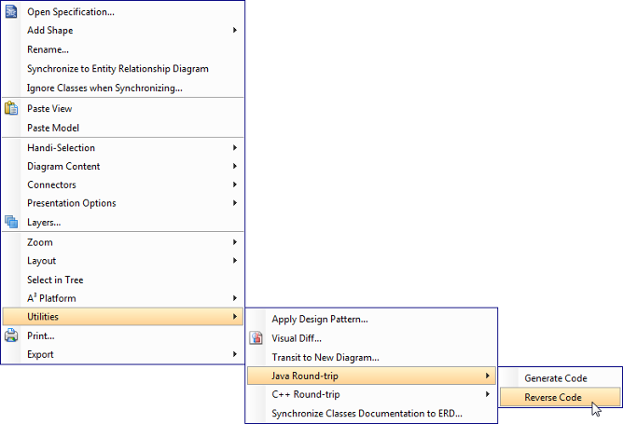Click the Open Specification document icon
The width and height of the screenshot is (623, 424).
11,12
